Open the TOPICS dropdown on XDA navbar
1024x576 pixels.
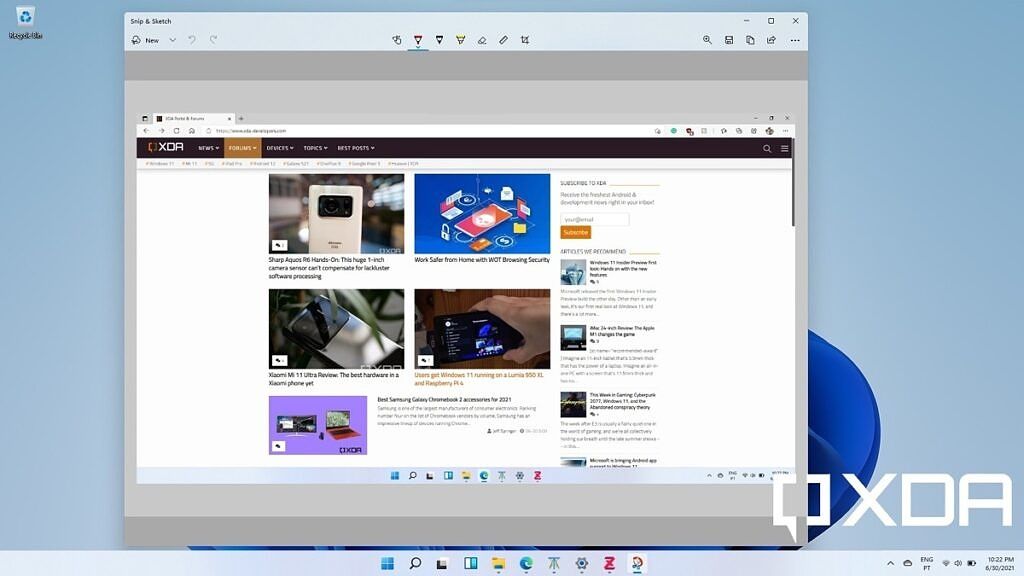(315, 147)
